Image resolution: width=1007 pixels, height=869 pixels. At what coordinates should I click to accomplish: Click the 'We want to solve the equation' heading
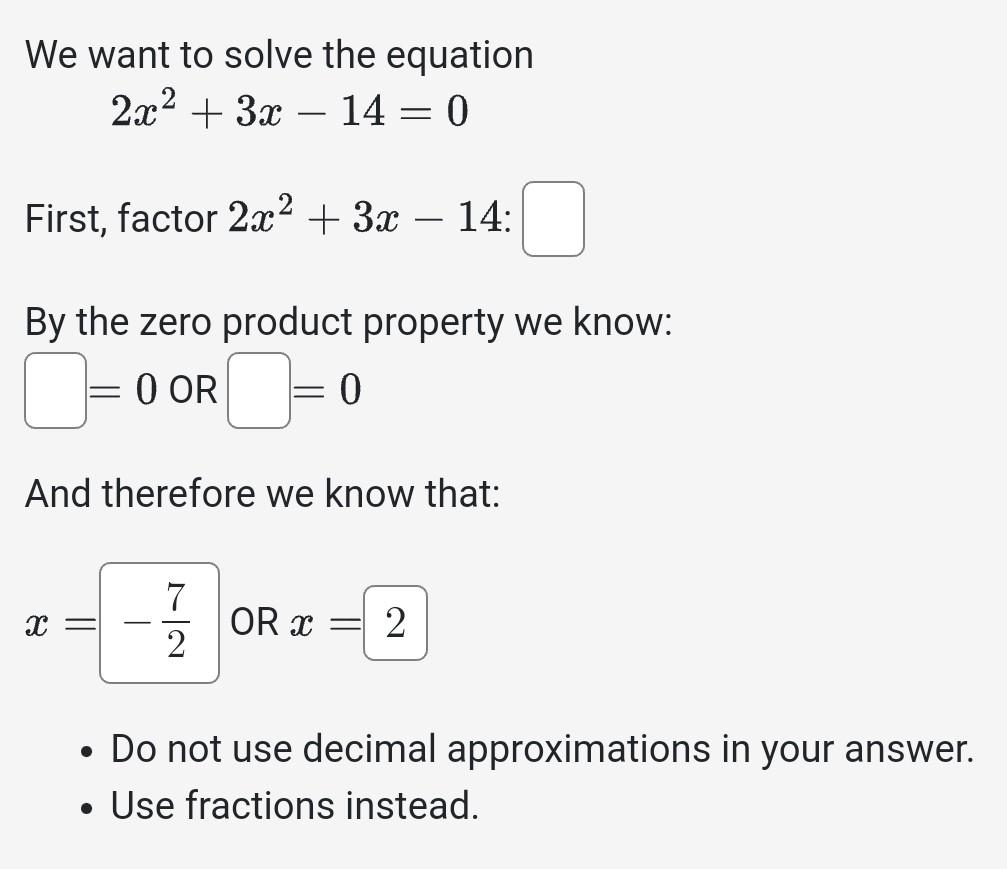[280, 55]
